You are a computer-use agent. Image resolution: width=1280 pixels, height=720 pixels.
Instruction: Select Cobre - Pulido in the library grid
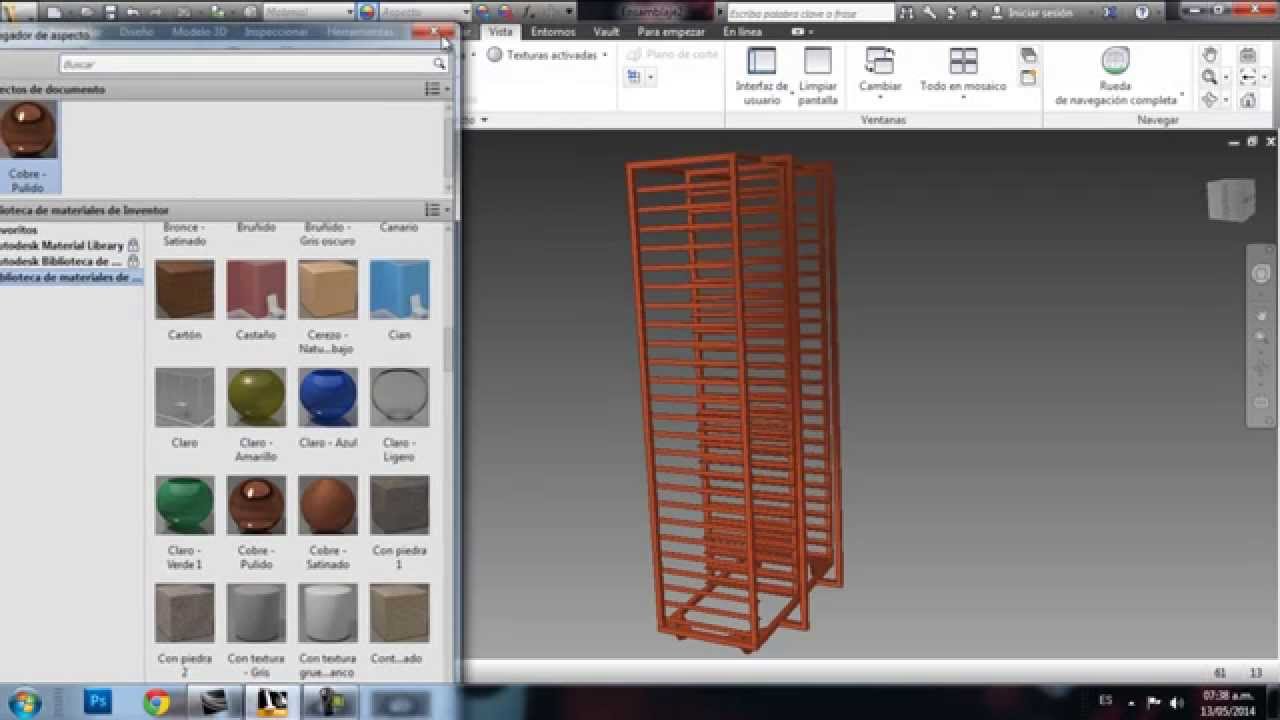pos(256,505)
